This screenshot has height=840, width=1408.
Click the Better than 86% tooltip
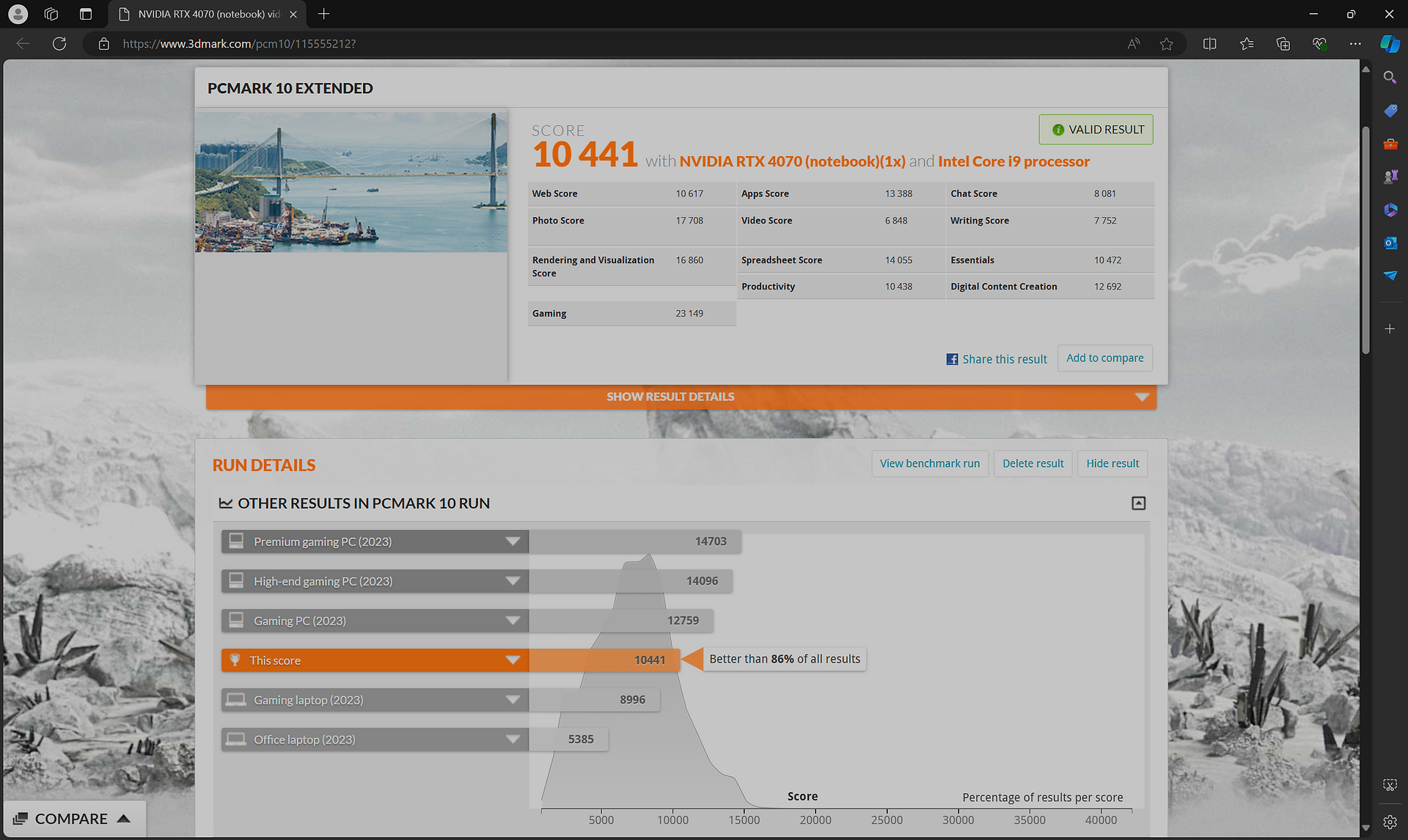(x=785, y=659)
